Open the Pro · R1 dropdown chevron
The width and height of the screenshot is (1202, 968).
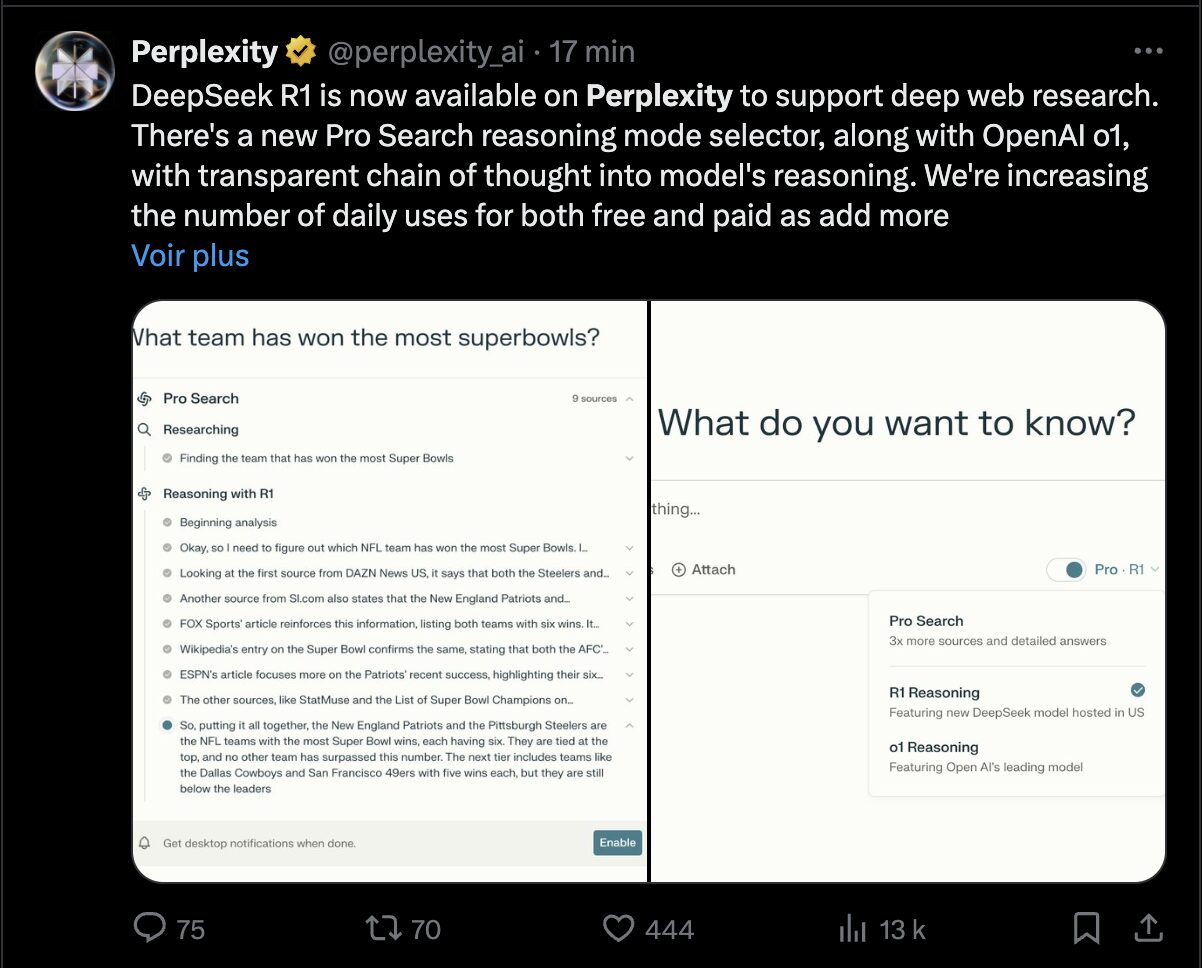(x=1155, y=569)
